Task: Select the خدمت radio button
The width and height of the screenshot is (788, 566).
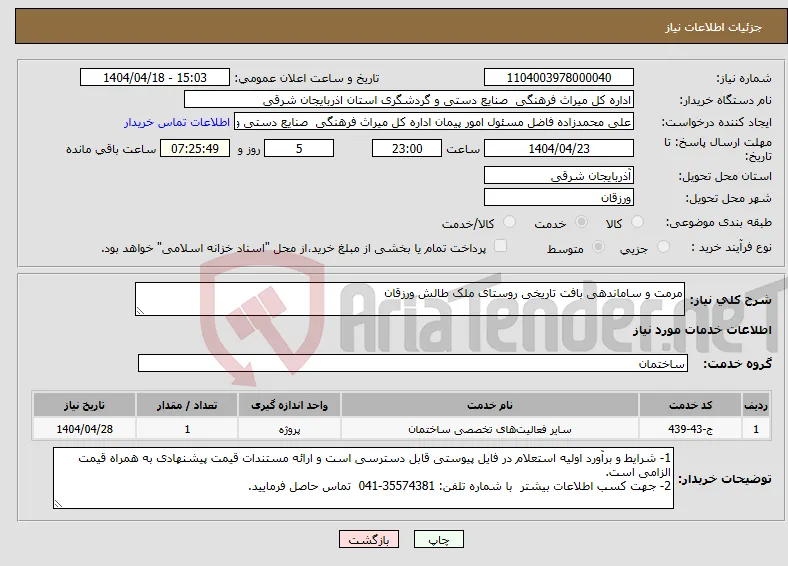Action: [581, 222]
